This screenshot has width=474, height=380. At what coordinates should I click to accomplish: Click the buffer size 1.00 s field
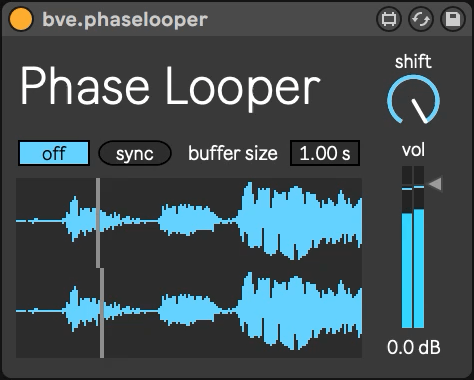pos(325,153)
